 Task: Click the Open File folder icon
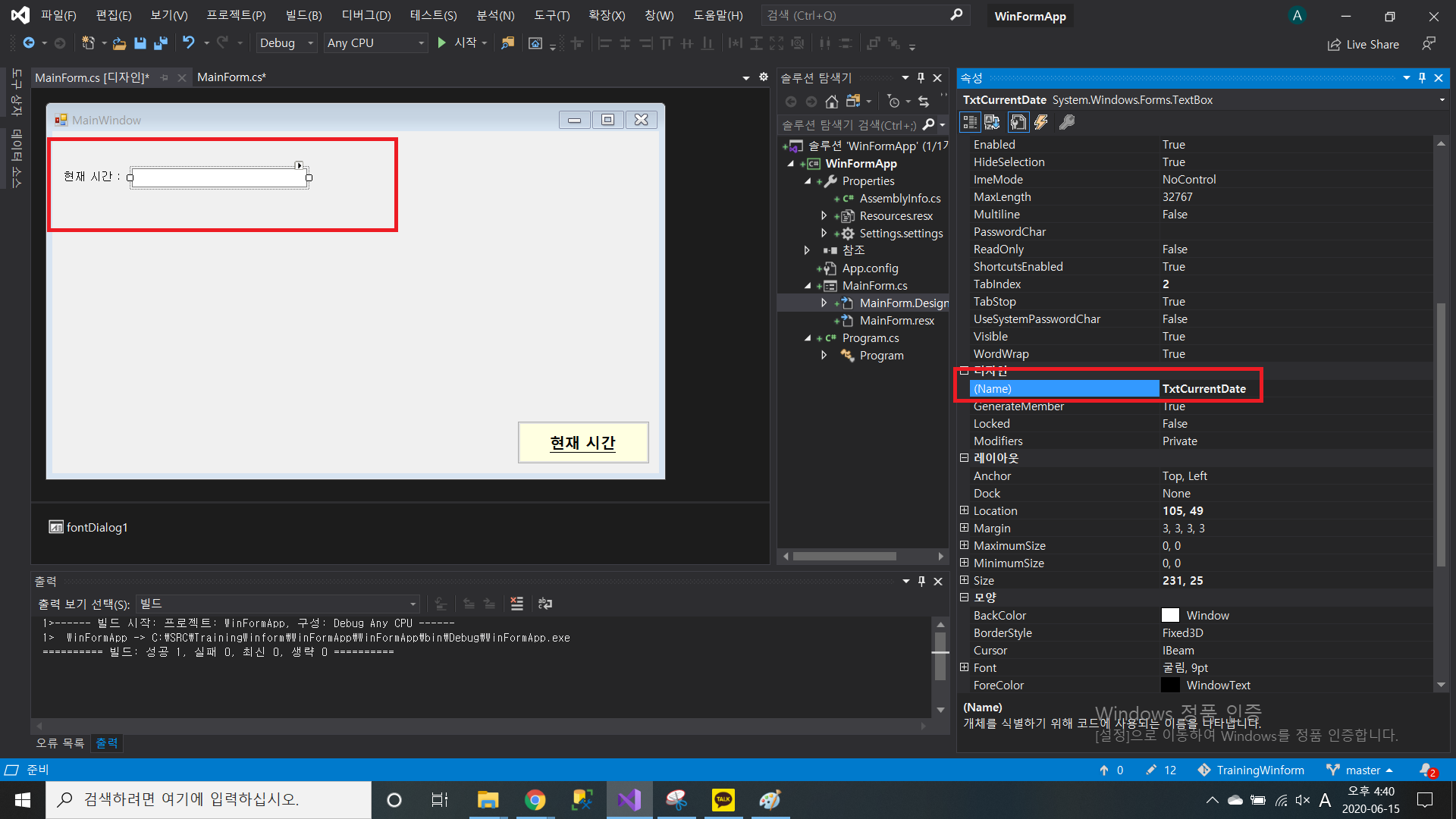119,43
